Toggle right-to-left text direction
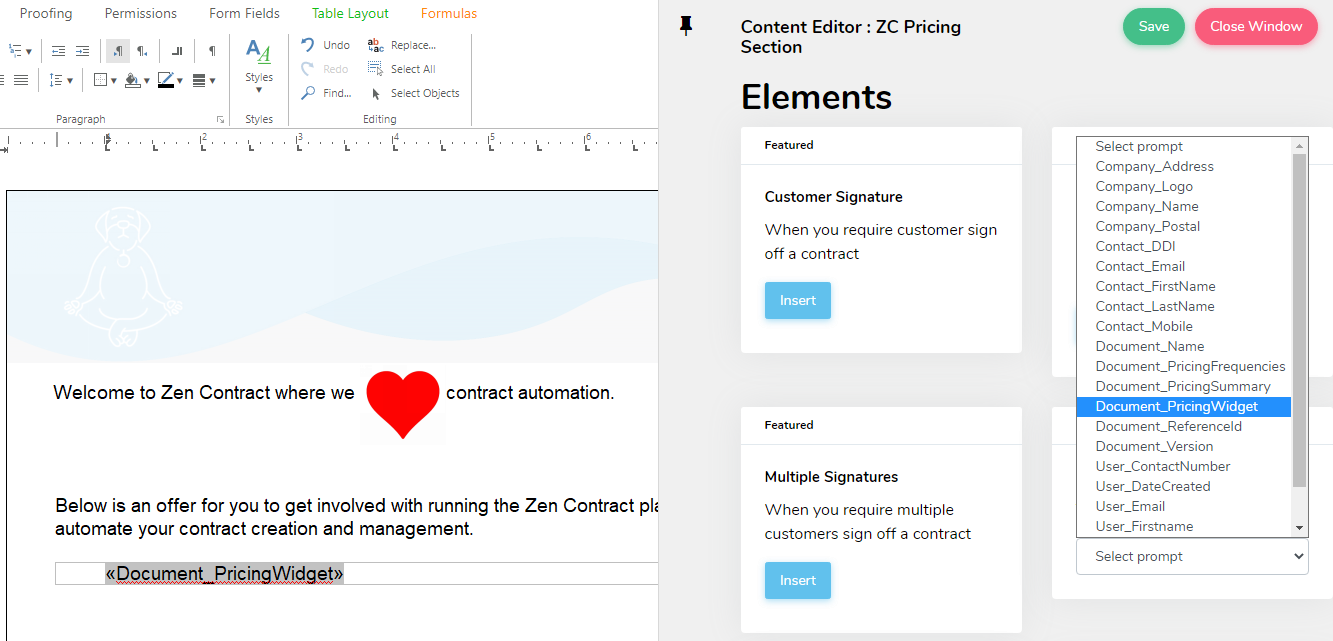The width and height of the screenshot is (1333, 641). (x=142, y=51)
